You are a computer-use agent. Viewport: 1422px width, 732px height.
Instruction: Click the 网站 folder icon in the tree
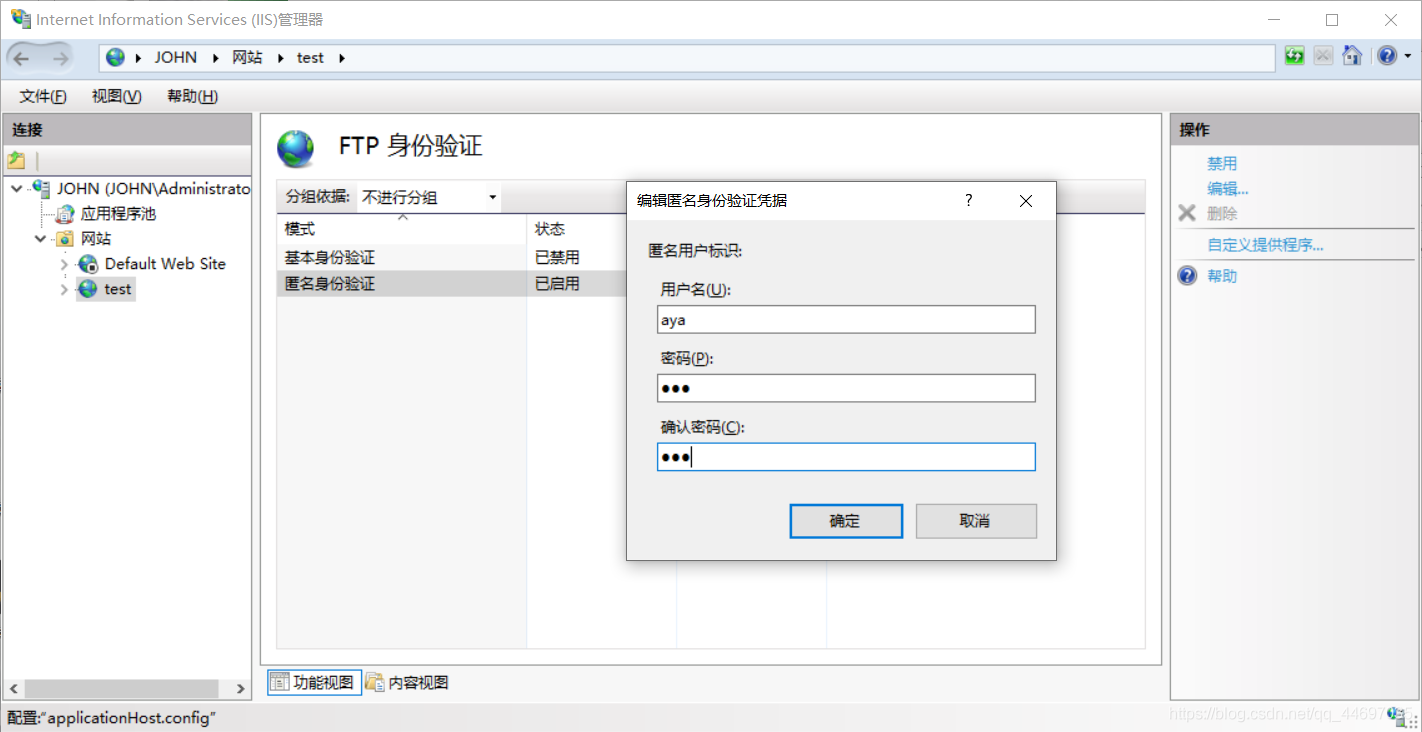65,238
